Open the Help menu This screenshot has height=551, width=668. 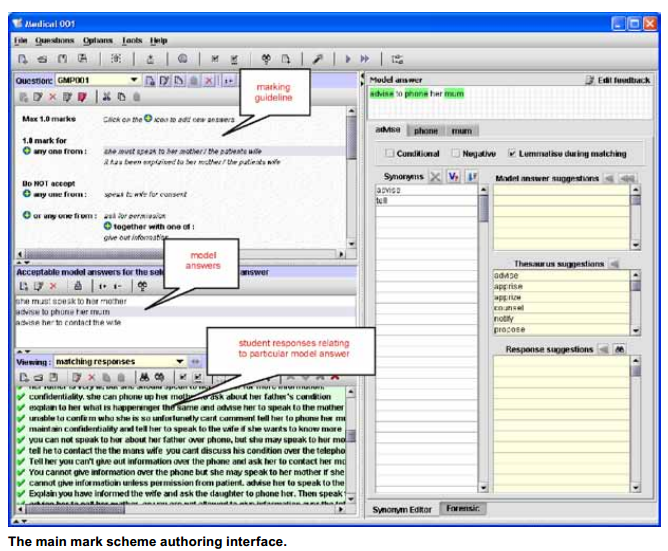158,40
